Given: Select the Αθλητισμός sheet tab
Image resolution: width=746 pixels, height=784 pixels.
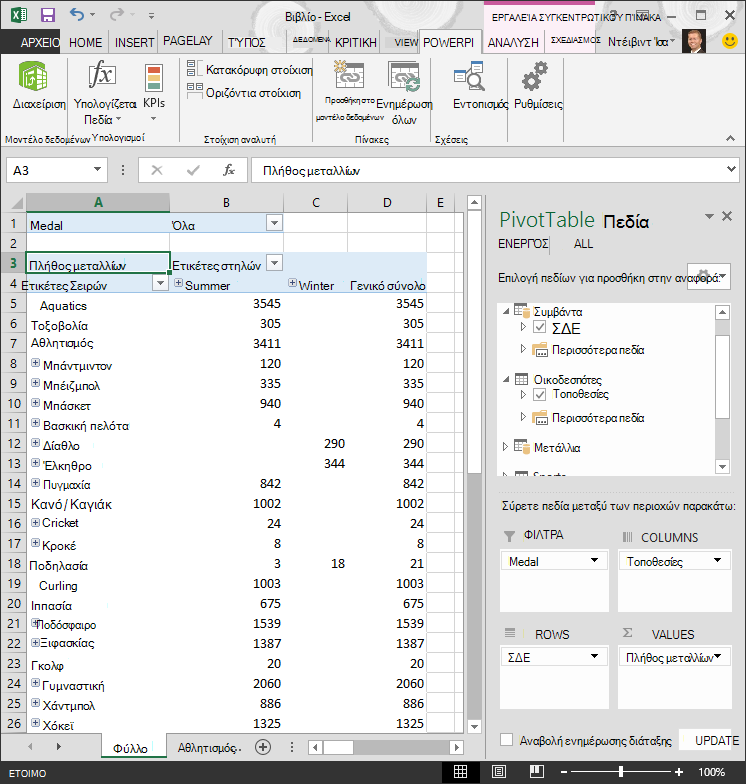Looking at the screenshot, I should pyautogui.click(x=210, y=748).
